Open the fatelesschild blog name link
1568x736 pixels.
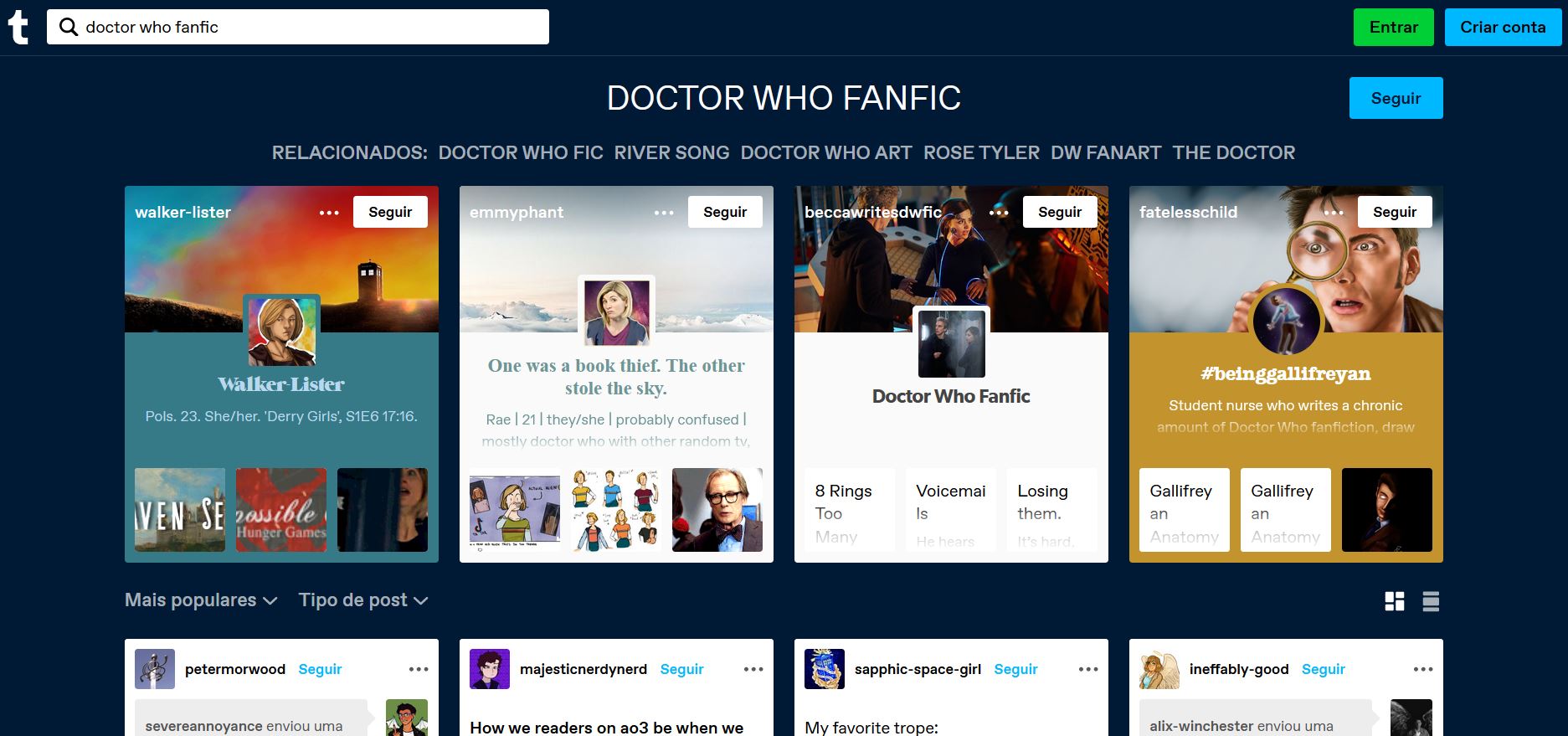point(1188,212)
